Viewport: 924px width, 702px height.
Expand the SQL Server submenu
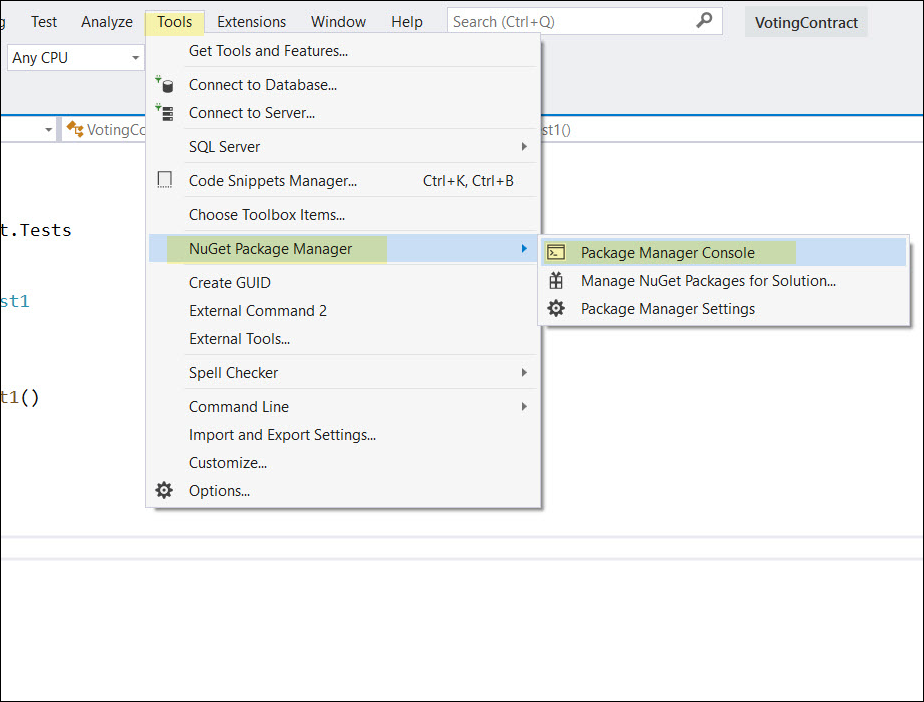(524, 147)
